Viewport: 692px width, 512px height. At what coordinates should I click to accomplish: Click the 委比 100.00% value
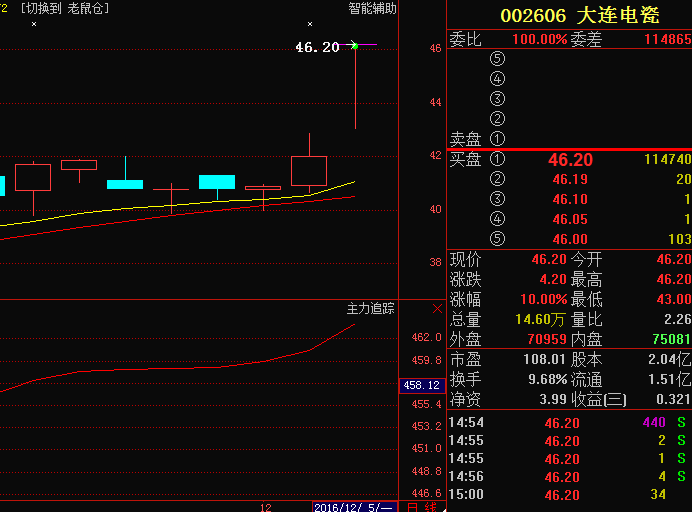point(539,39)
